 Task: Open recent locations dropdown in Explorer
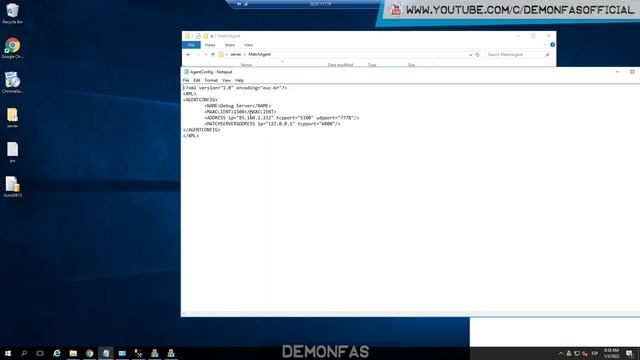point(206,55)
